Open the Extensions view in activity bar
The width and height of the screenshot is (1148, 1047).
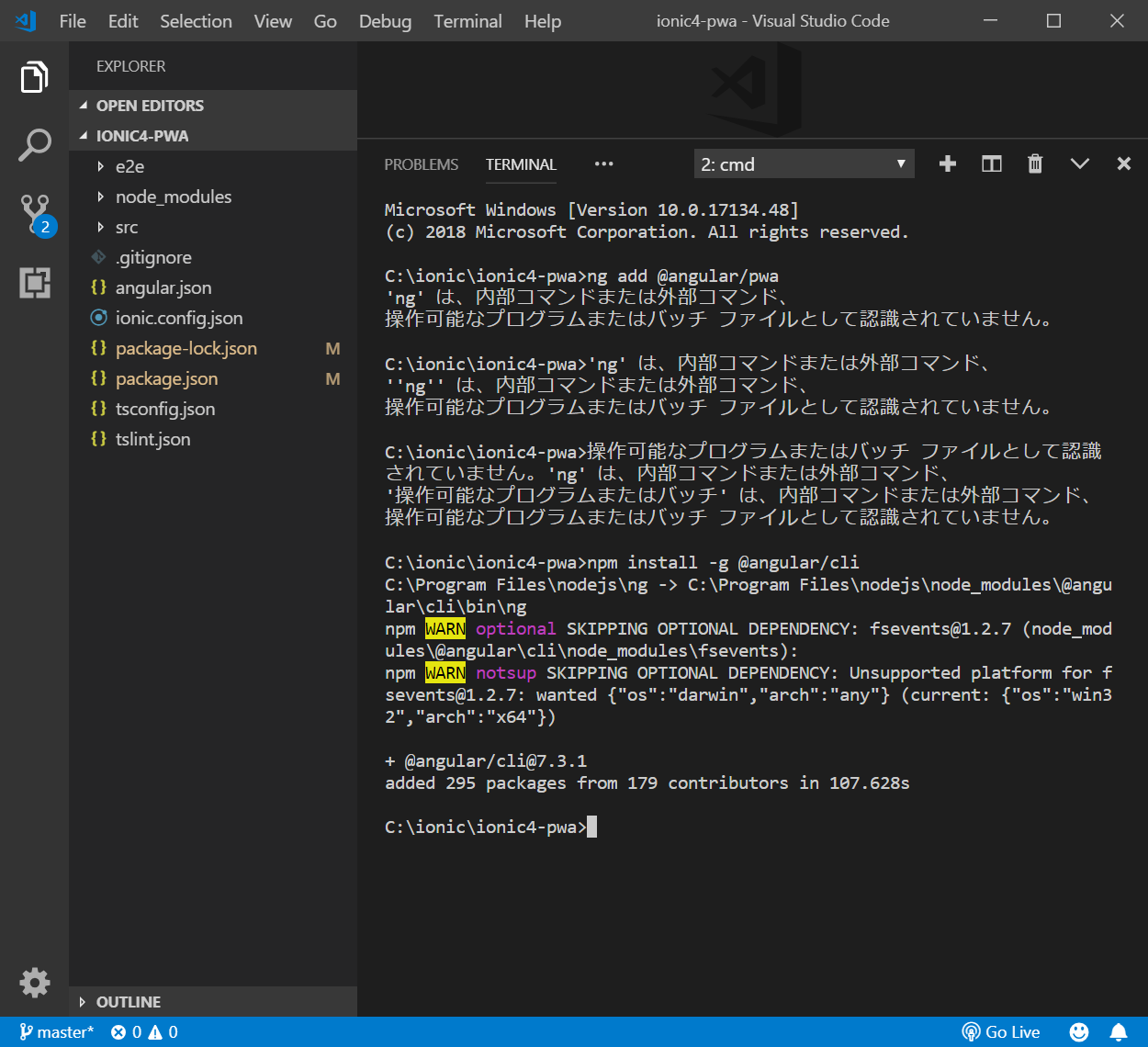[34, 283]
